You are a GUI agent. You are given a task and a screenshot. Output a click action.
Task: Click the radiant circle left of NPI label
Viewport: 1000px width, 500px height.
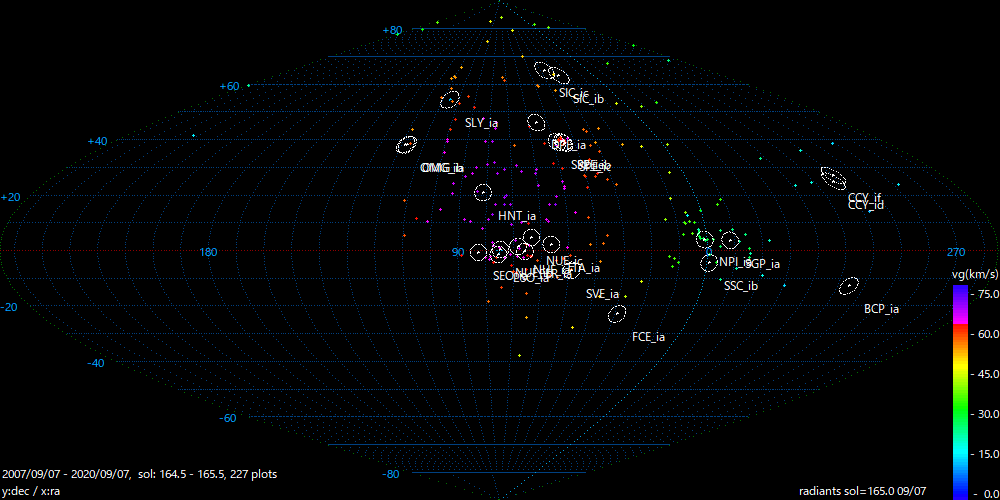(x=709, y=263)
